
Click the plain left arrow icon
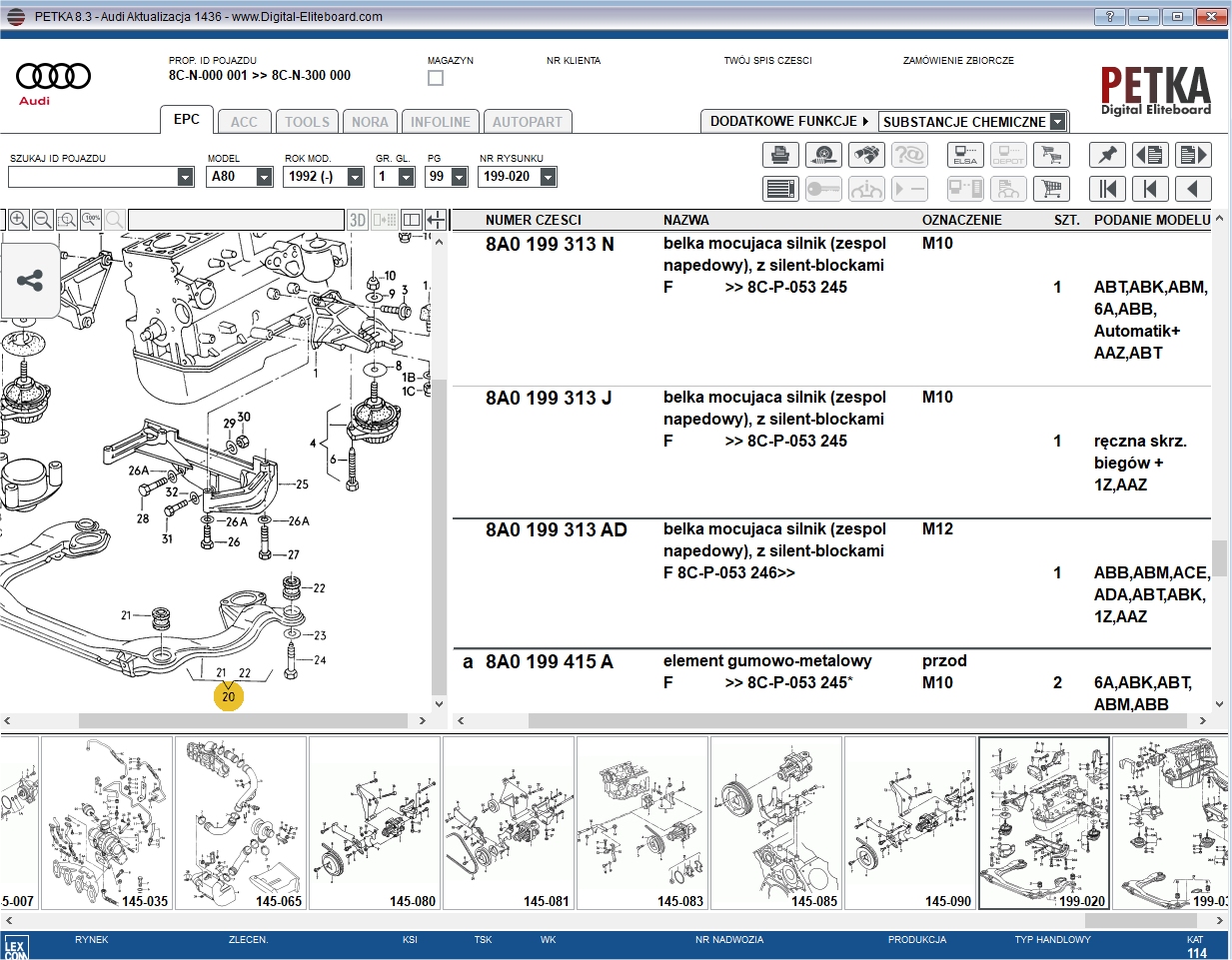click(1193, 189)
